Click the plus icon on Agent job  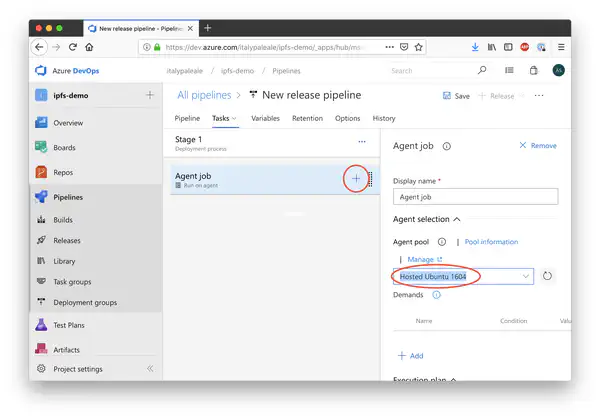pyautogui.click(x=355, y=178)
